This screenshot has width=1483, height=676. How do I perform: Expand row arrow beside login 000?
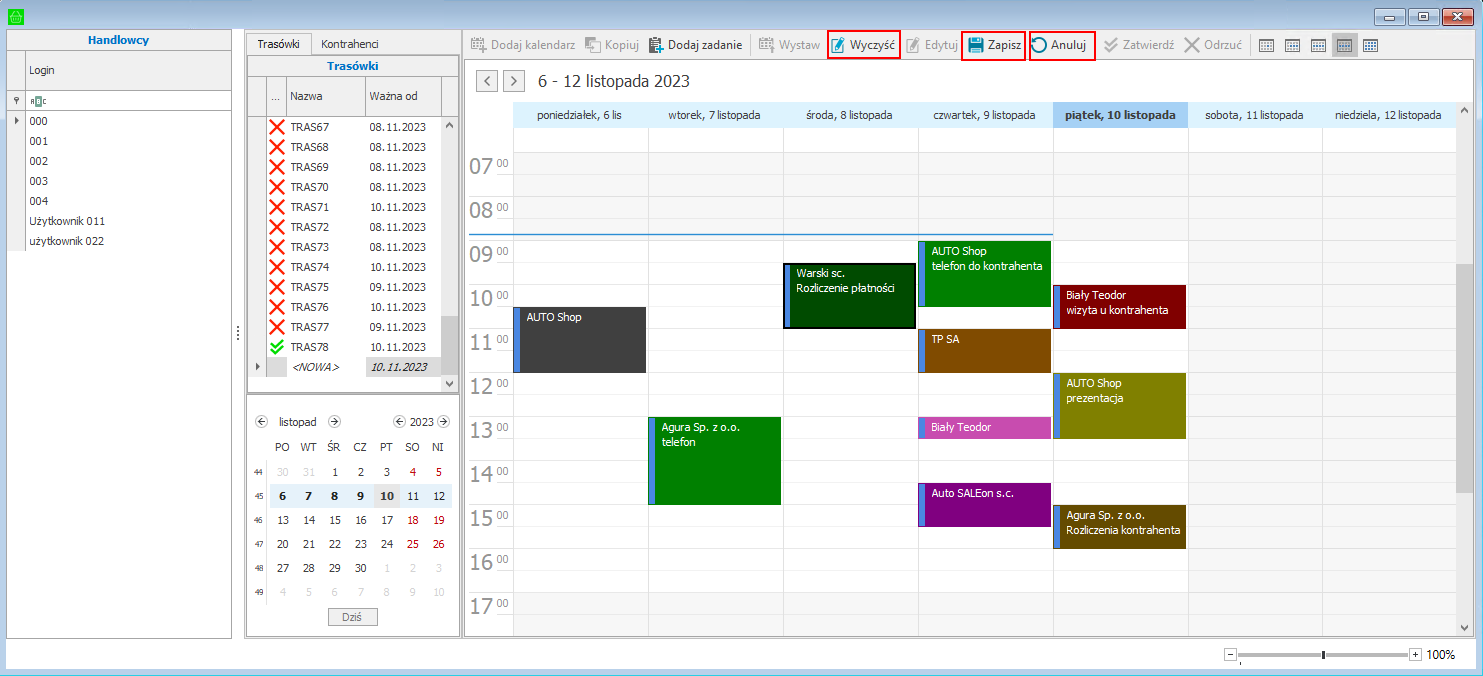point(16,121)
